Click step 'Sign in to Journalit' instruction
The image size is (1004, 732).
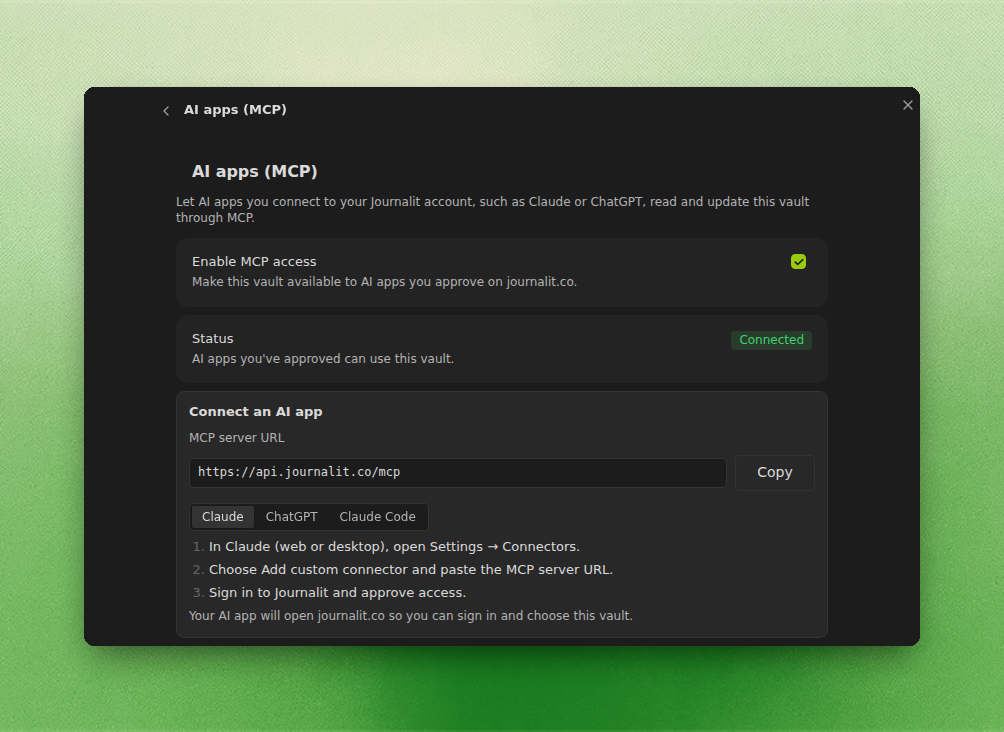tap(337, 593)
